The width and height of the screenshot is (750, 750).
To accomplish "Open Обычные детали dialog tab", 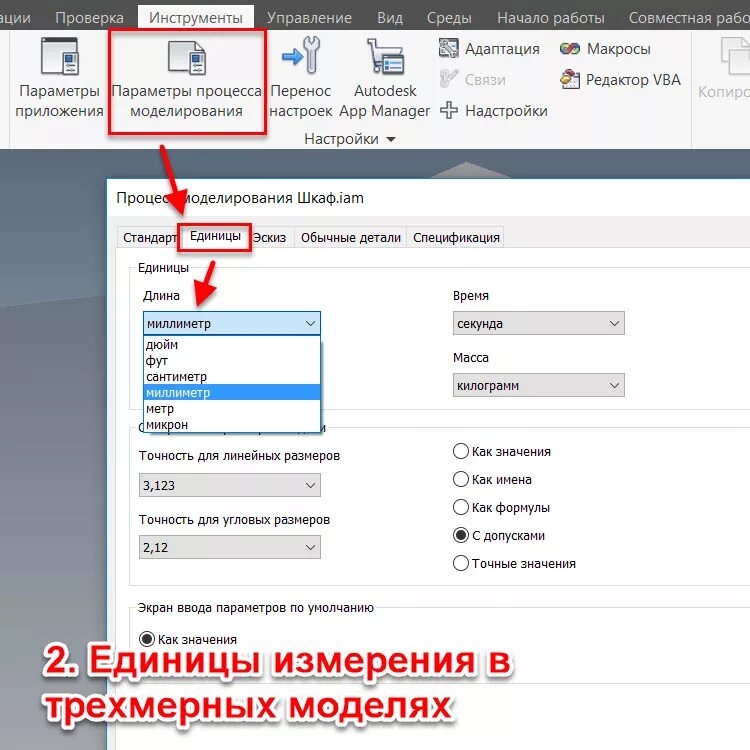I will click(351, 237).
